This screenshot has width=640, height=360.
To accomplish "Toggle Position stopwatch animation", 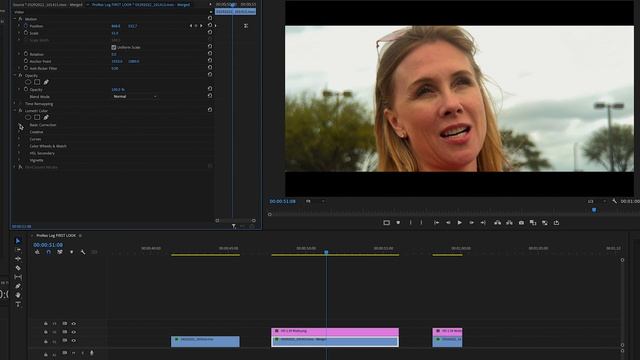I will click(x=26, y=26).
